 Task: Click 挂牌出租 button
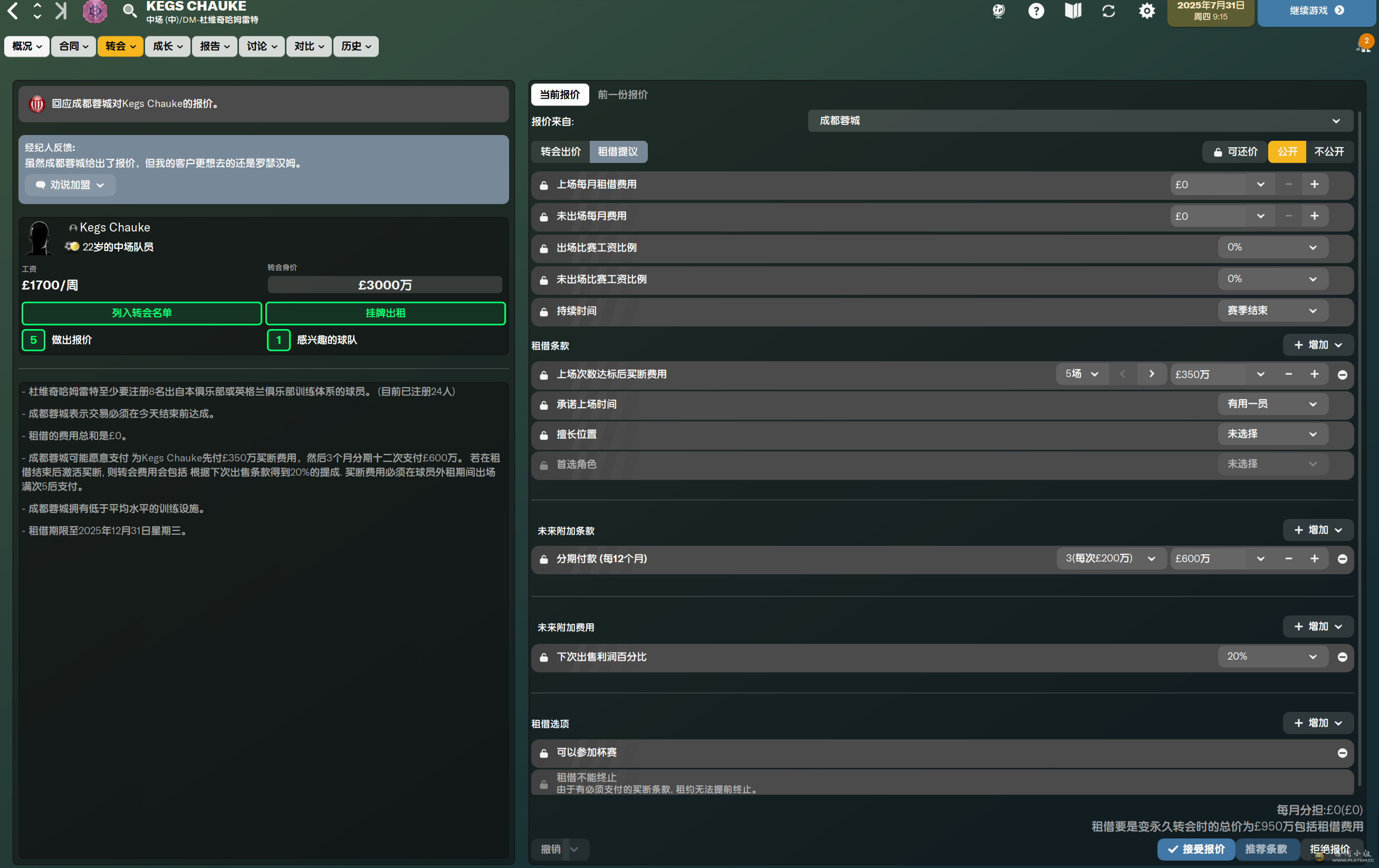click(x=386, y=313)
